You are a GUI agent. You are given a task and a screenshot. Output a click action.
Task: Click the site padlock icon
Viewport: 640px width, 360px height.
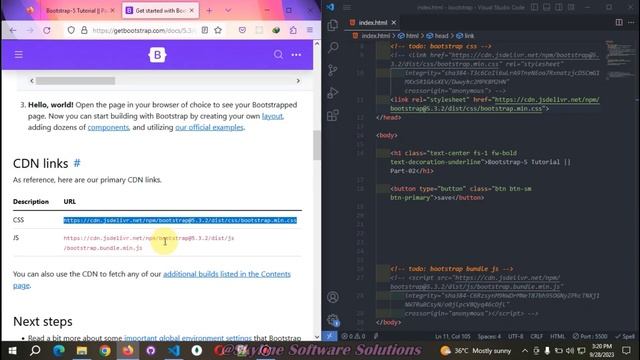tap(84, 30)
